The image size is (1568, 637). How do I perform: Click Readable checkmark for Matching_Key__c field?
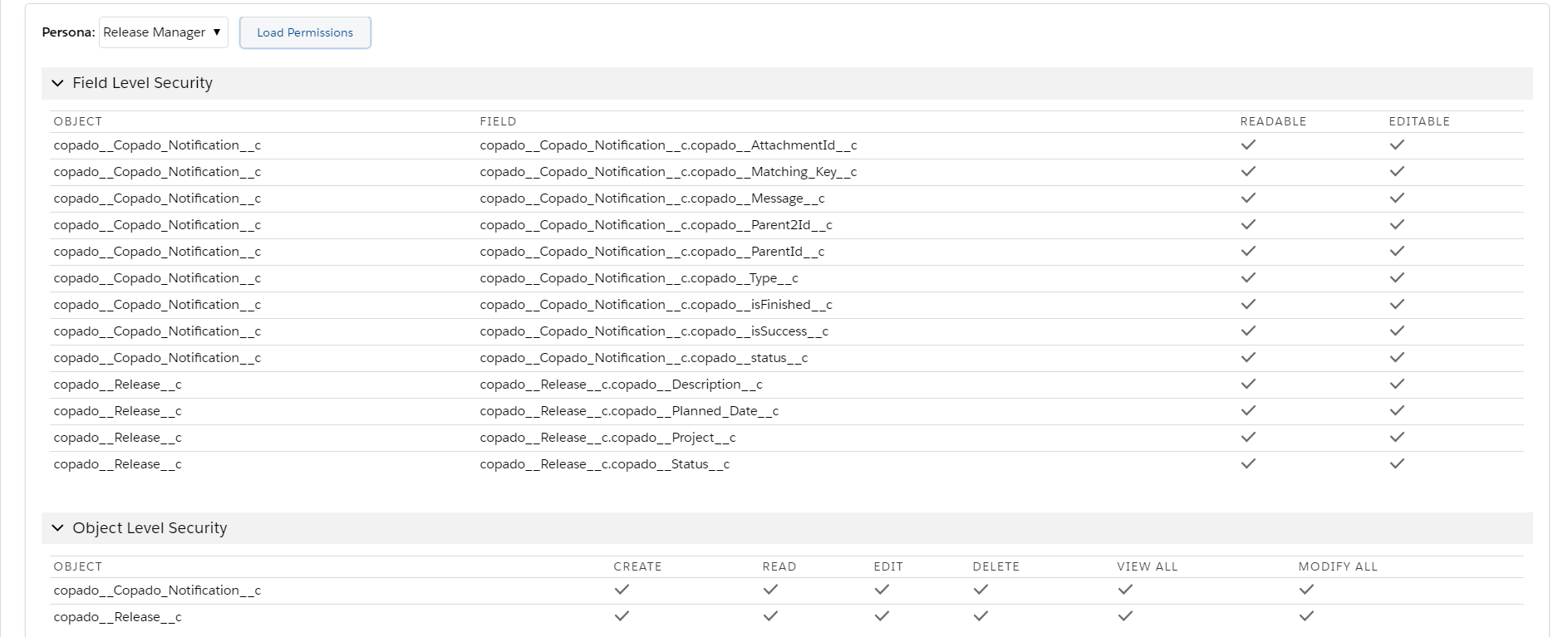[1248, 171]
